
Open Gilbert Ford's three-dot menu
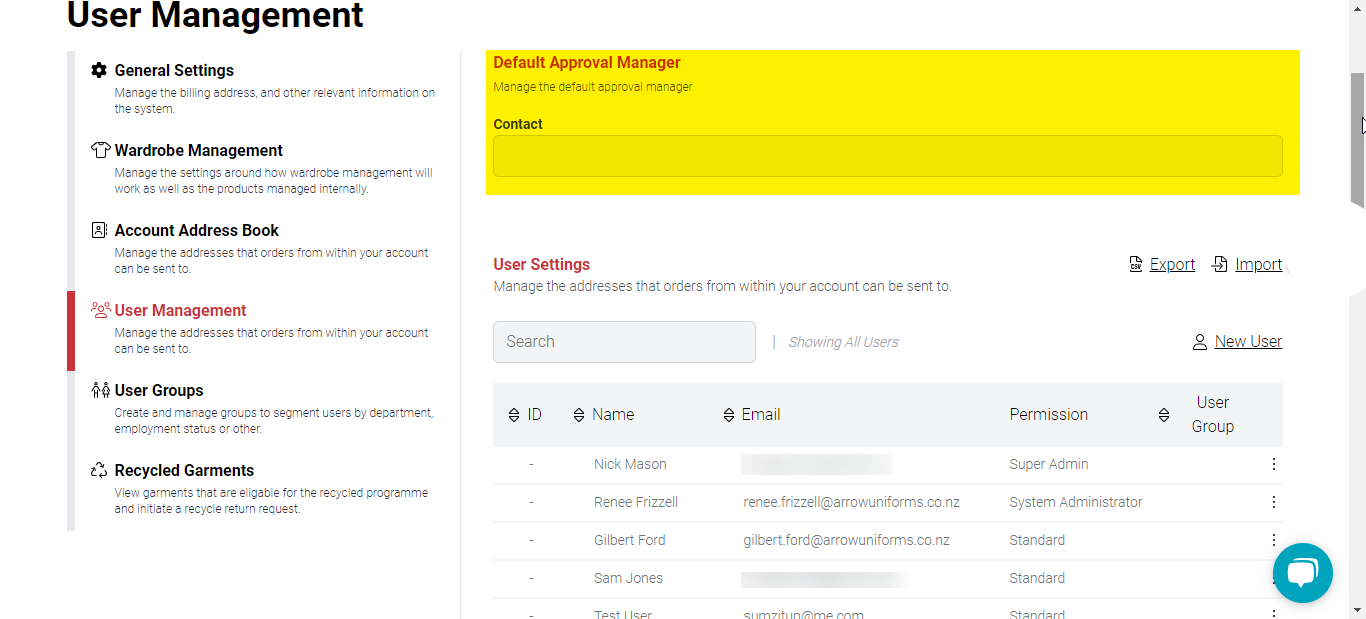pyautogui.click(x=1273, y=540)
